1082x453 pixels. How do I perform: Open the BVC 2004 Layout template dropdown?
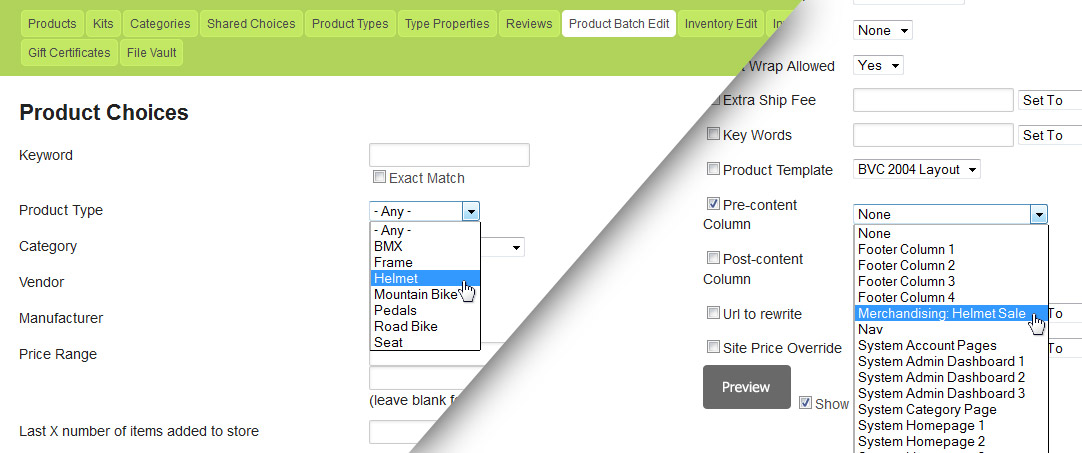[917, 170]
